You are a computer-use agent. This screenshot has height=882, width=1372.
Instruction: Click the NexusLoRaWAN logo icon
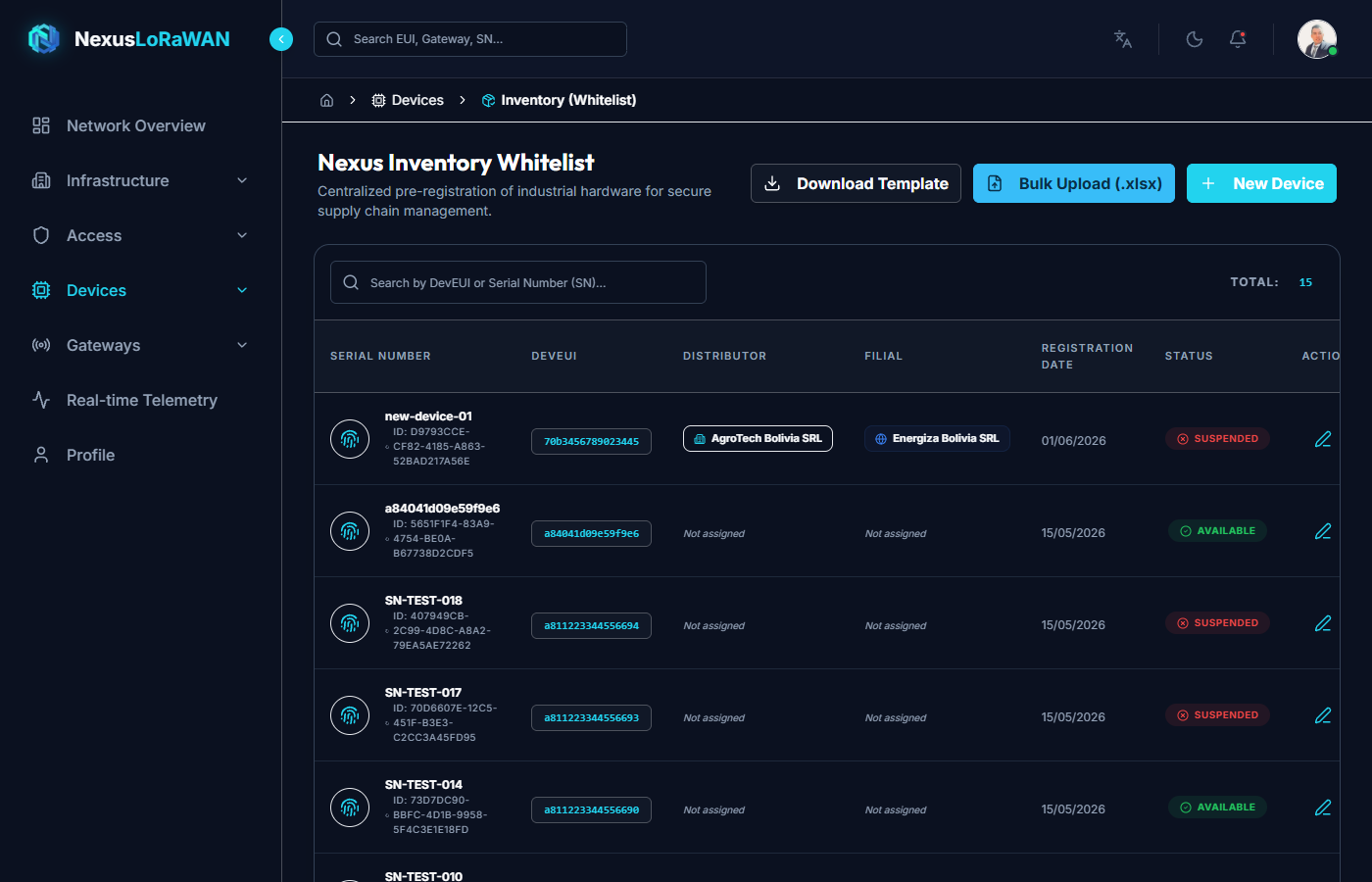pos(44,38)
